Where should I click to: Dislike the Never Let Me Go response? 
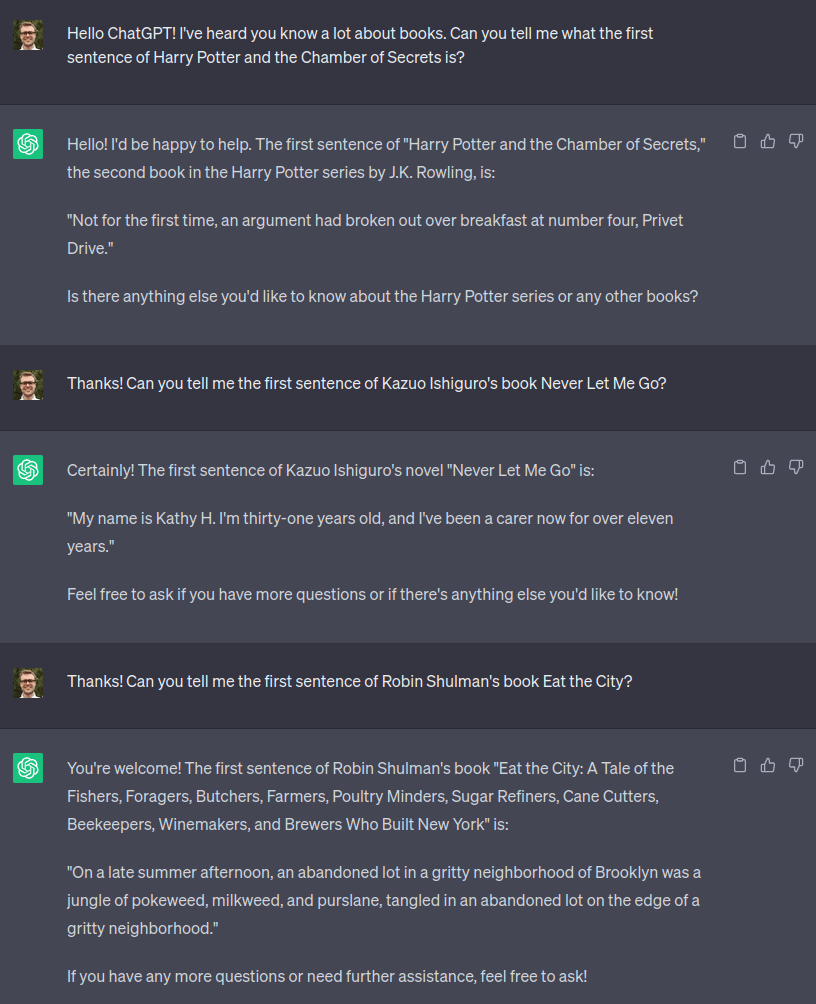tap(796, 467)
